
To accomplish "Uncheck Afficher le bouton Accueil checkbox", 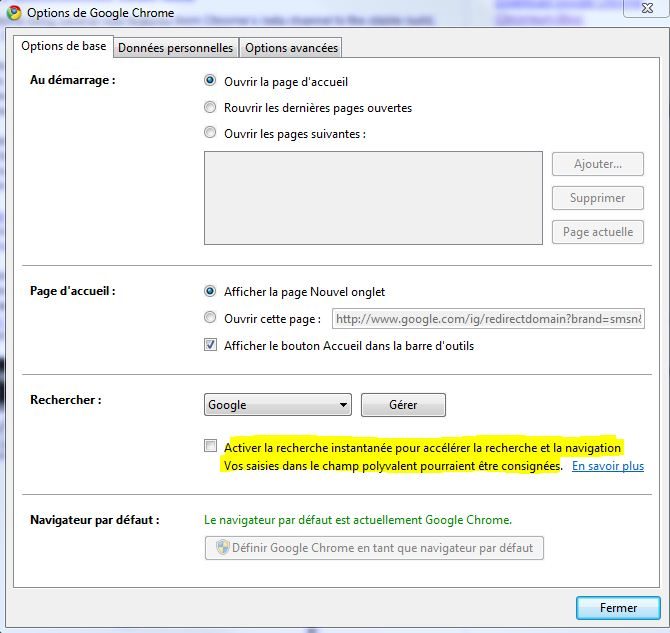I will click(210, 344).
